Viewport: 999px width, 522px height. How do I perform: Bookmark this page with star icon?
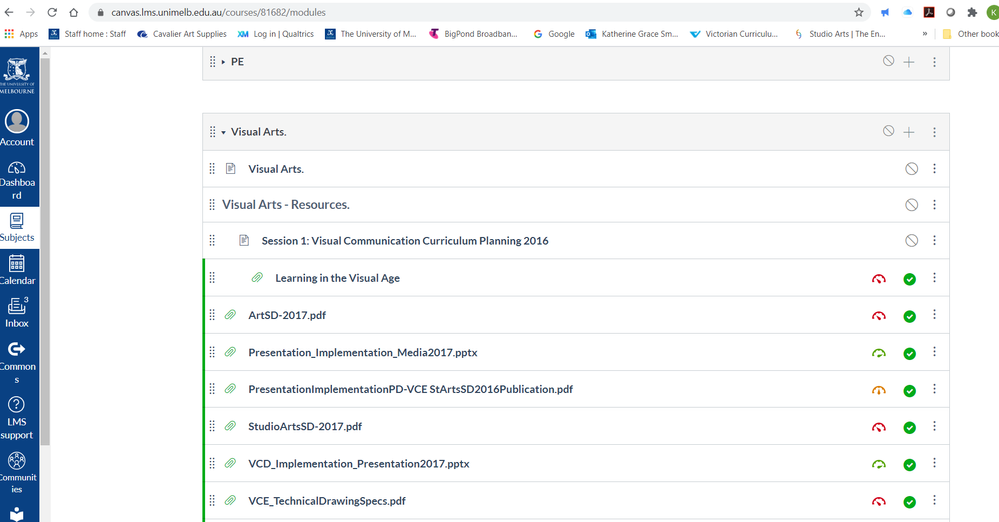pyautogui.click(x=859, y=13)
